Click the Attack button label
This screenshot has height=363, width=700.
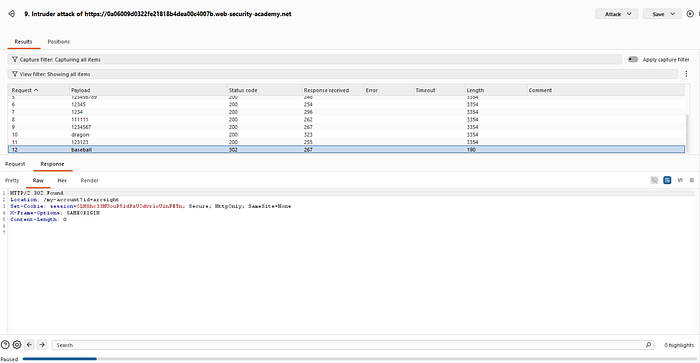[613, 14]
